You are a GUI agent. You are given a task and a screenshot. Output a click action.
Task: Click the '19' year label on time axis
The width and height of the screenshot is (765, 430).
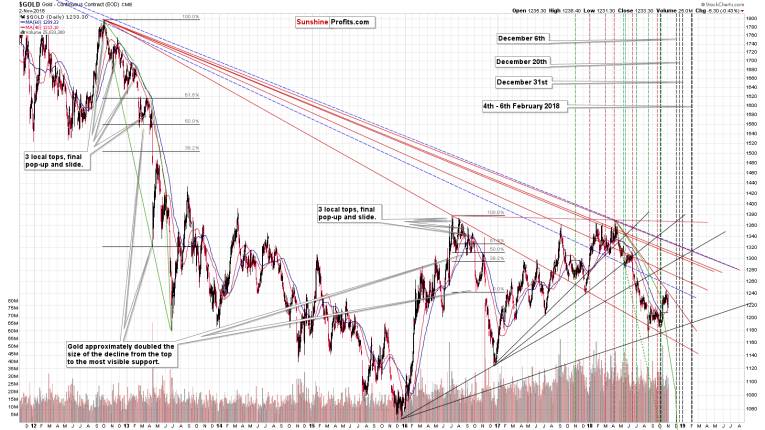click(683, 426)
